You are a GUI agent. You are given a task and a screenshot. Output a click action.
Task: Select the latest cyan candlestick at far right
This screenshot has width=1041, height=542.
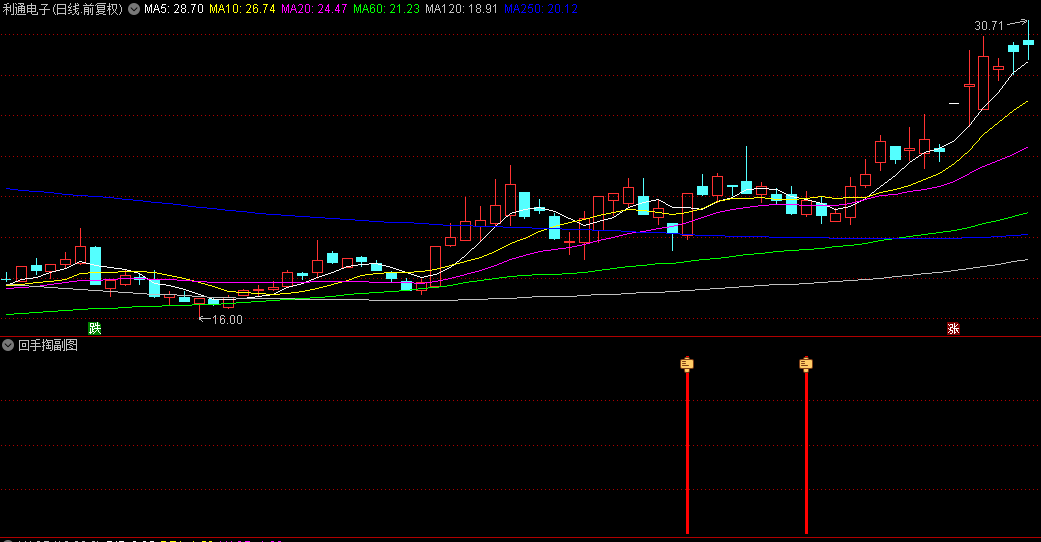[1028, 41]
